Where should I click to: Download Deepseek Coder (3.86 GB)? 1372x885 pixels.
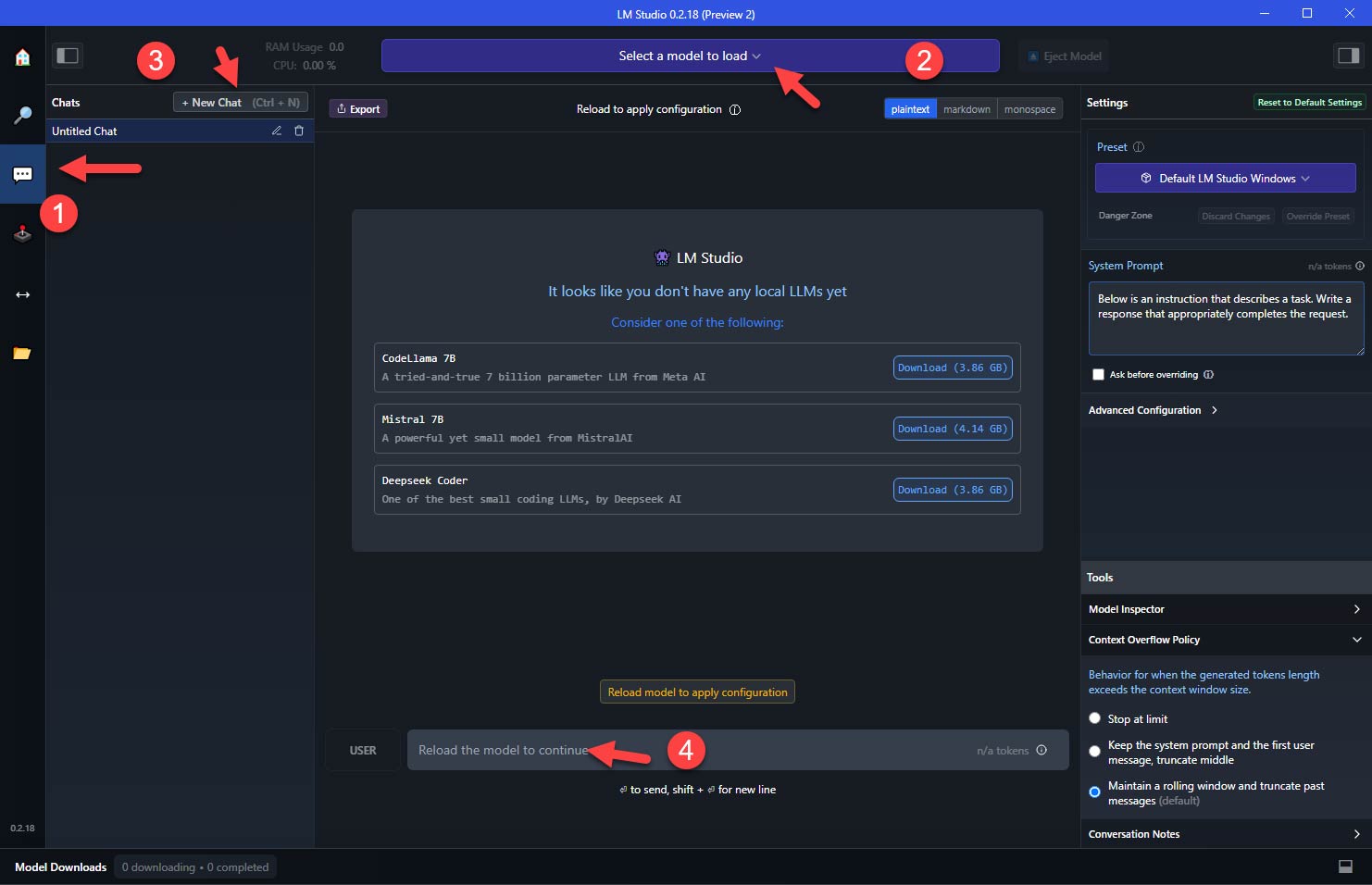tap(953, 490)
